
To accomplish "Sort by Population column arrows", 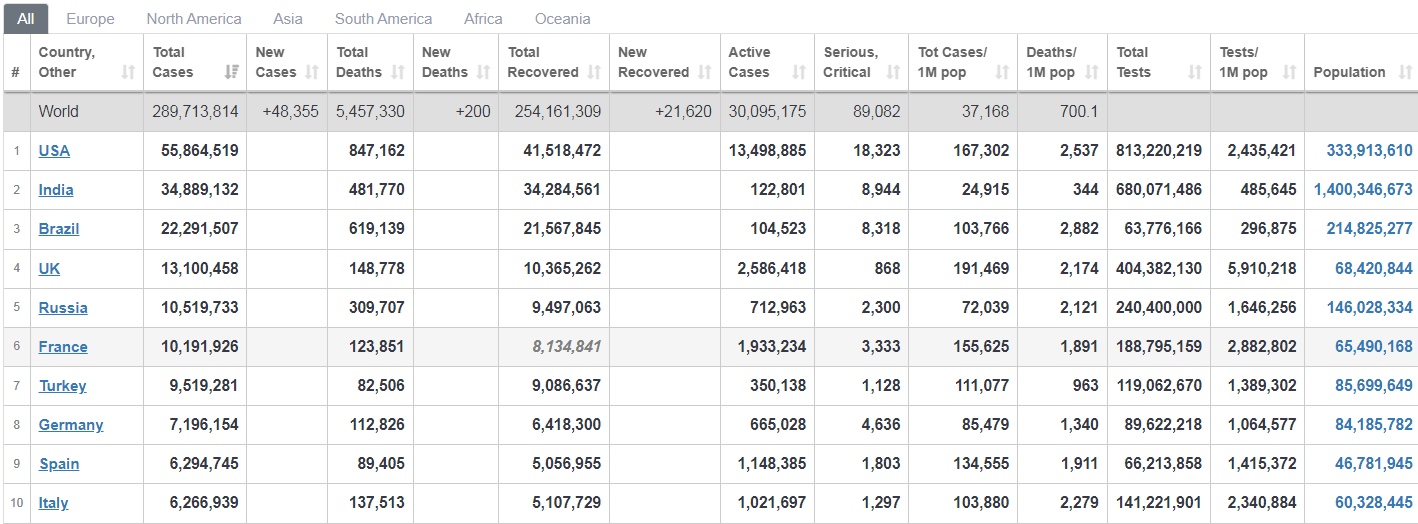I will click(1402, 72).
